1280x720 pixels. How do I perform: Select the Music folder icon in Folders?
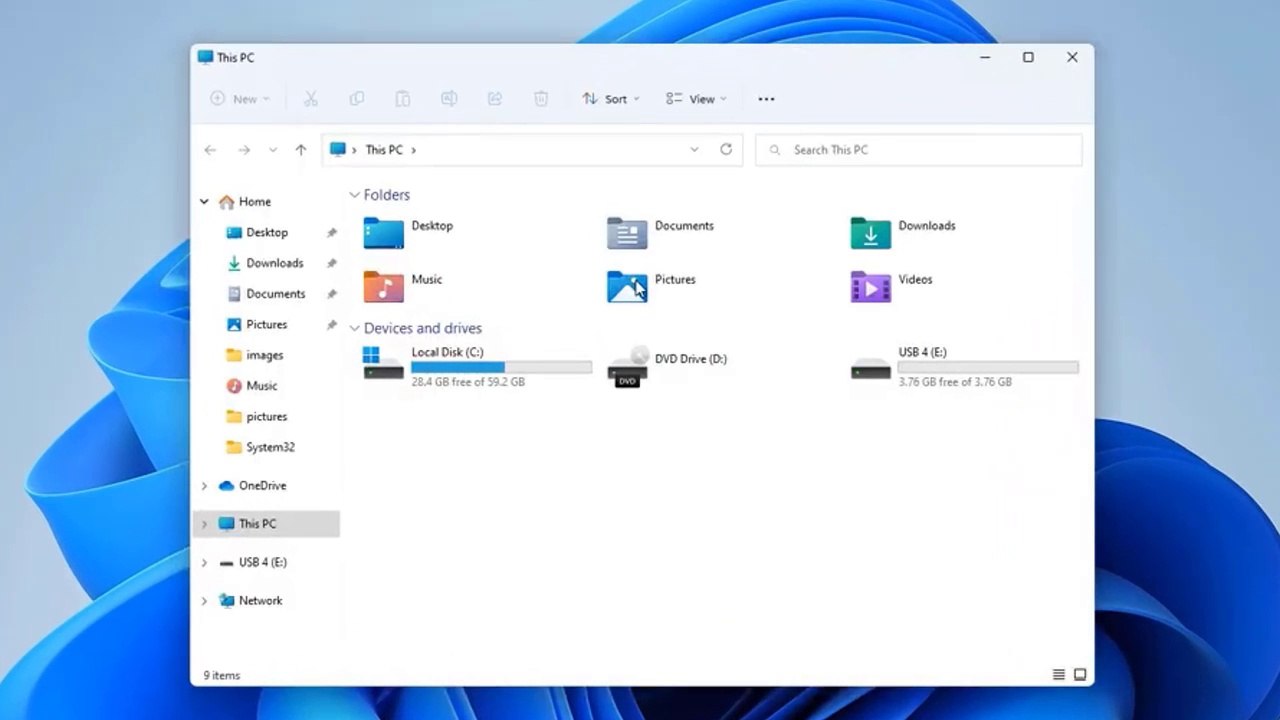[x=383, y=287]
